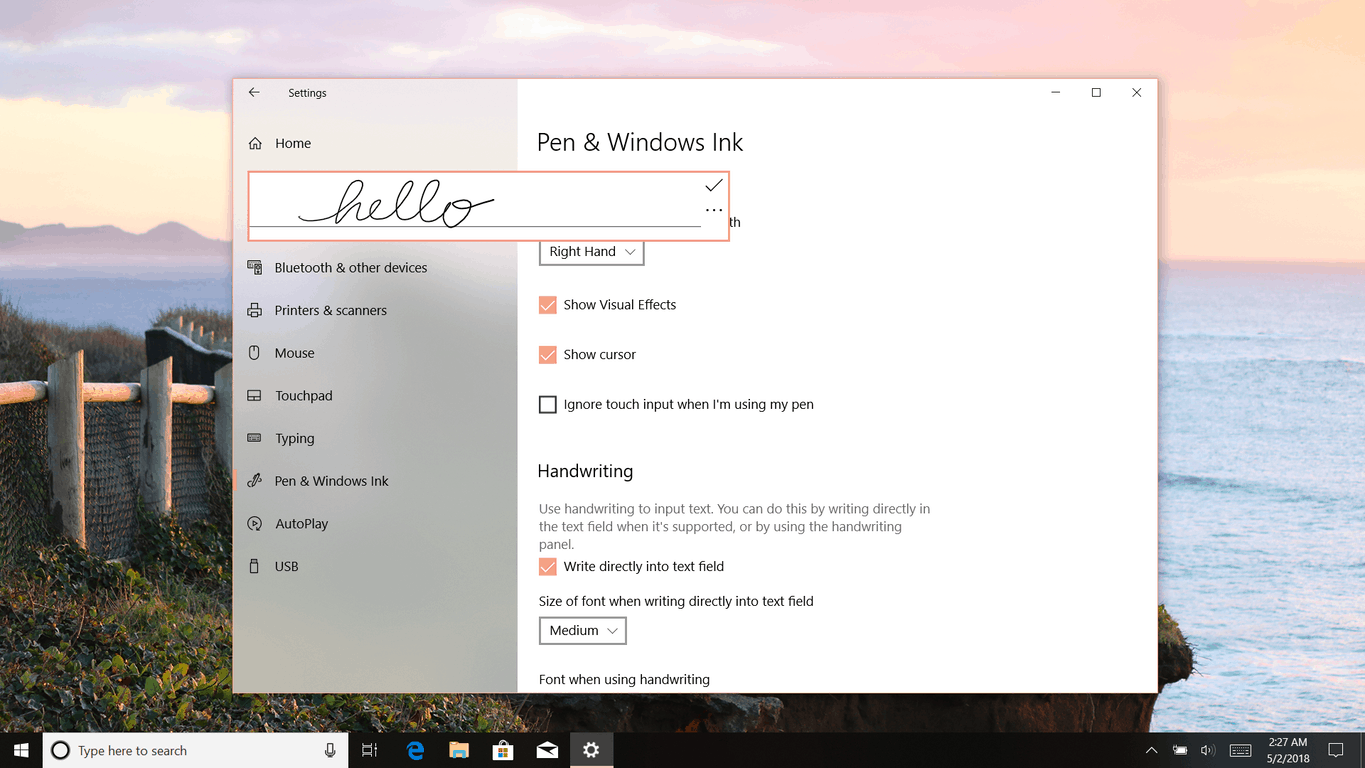The height and width of the screenshot is (768, 1365).
Task: Click the Pen & Windows Ink heading
Action: click(640, 143)
